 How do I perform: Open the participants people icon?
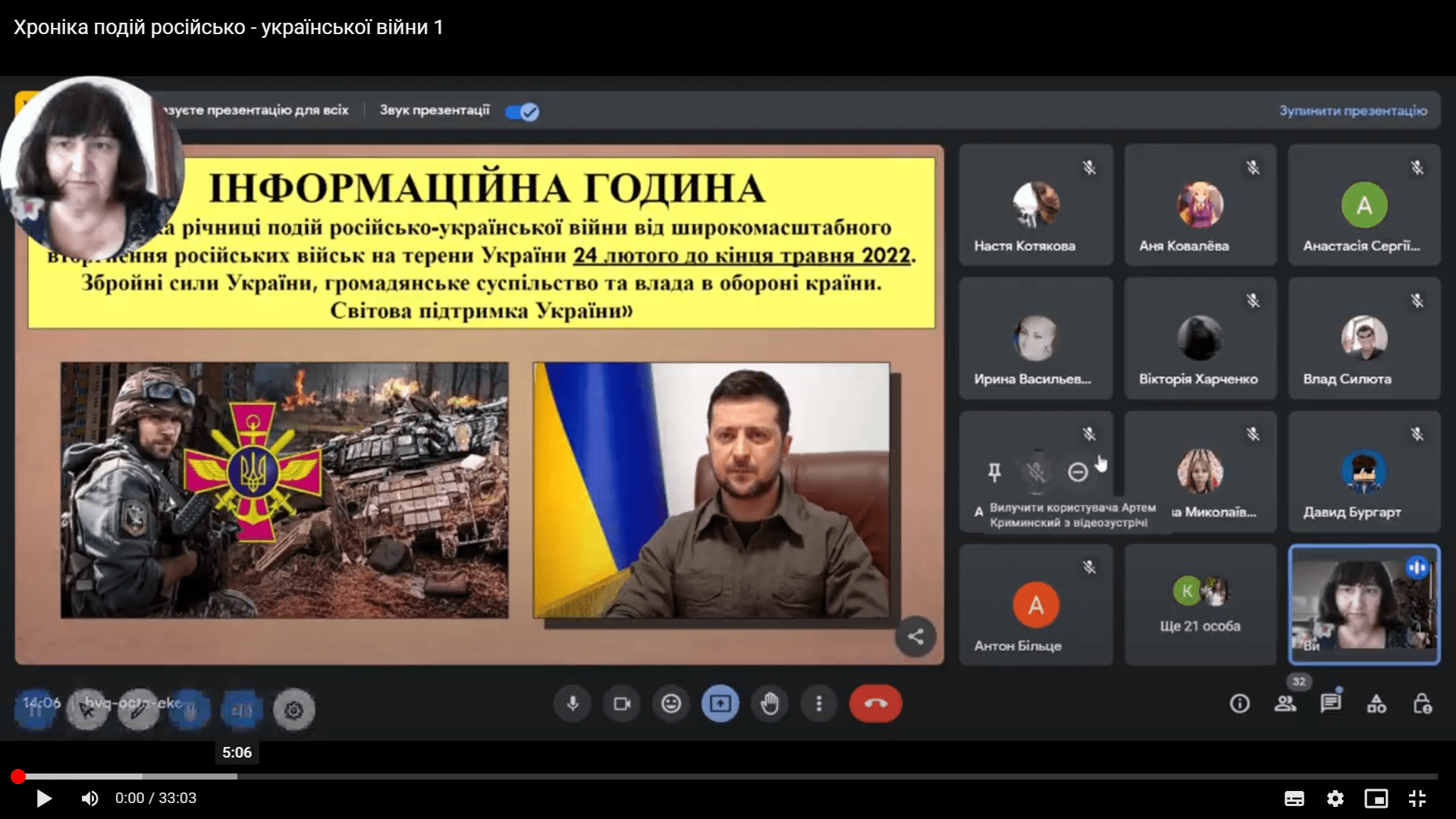1285,704
